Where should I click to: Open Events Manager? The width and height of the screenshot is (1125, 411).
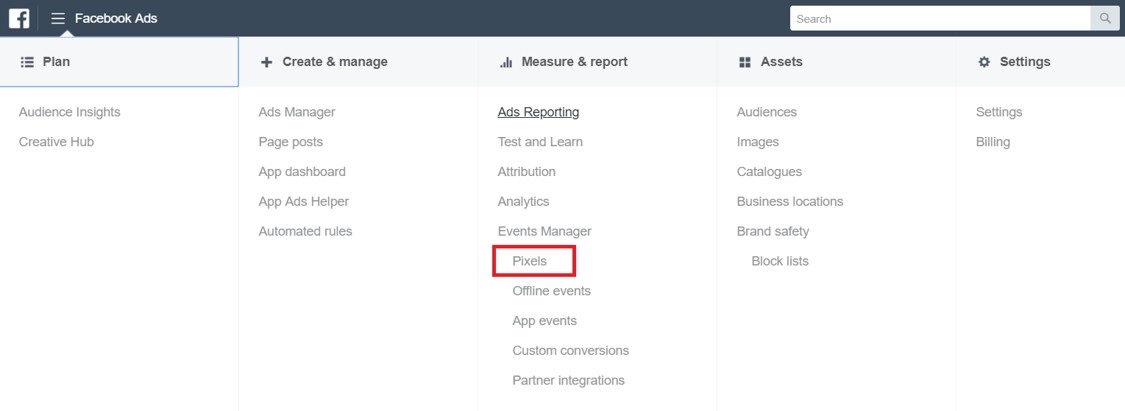pyautogui.click(x=545, y=232)
